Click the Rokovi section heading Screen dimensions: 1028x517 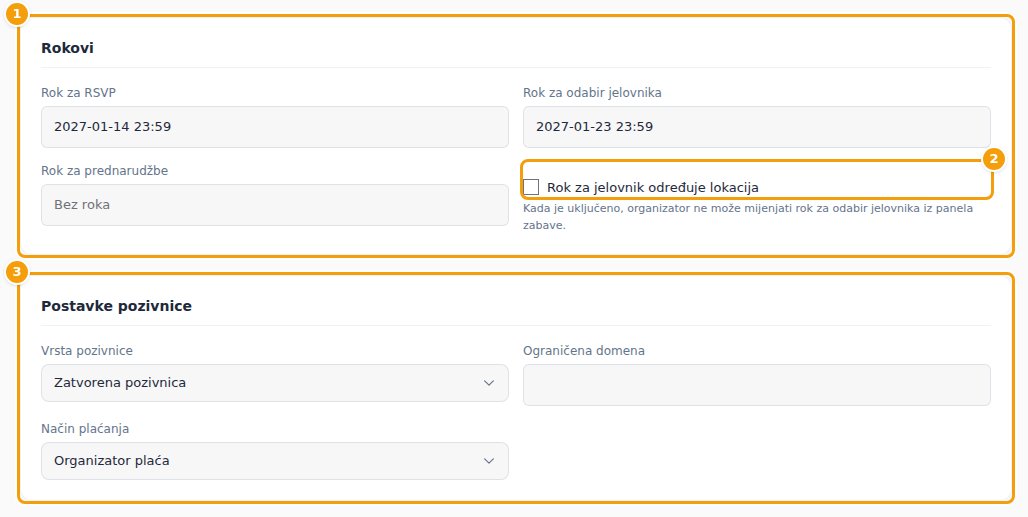coord(68,48)
